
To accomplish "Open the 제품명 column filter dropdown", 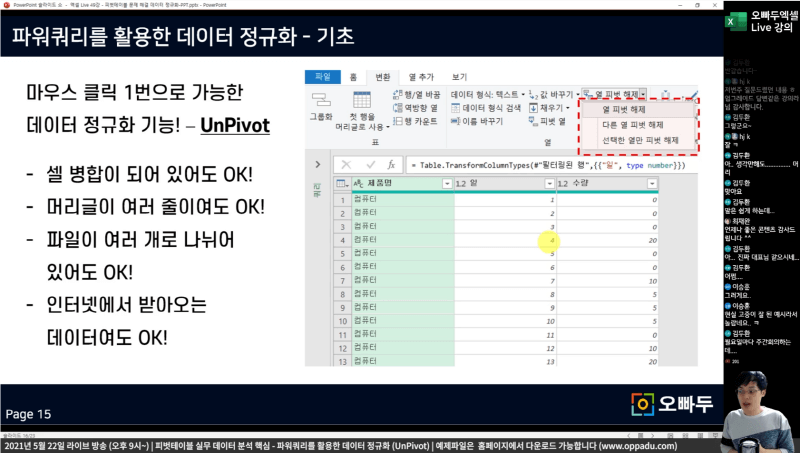I will tap(447, 184).
